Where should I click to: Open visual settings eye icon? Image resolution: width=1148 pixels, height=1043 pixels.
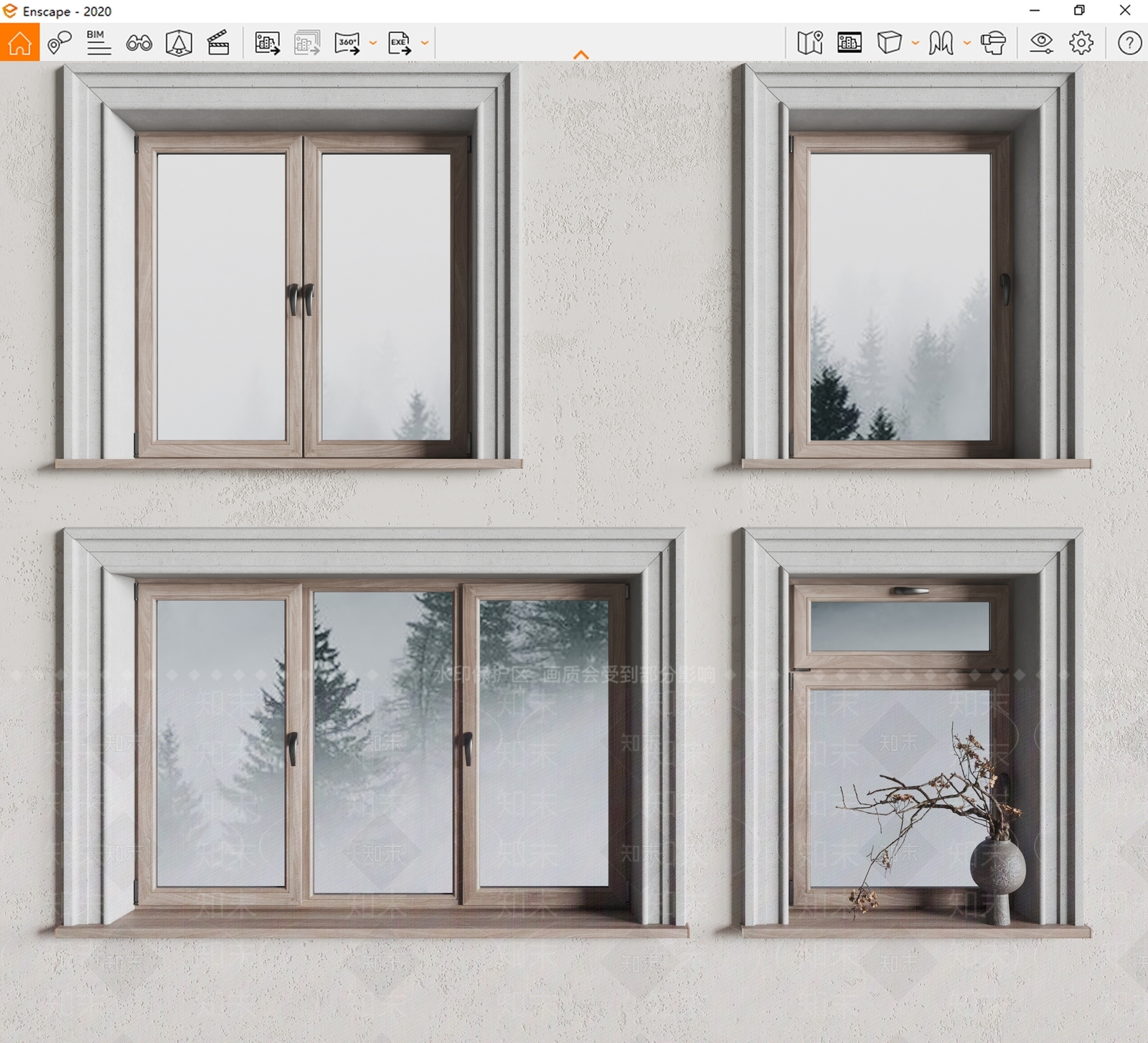tap(1041, 43)
